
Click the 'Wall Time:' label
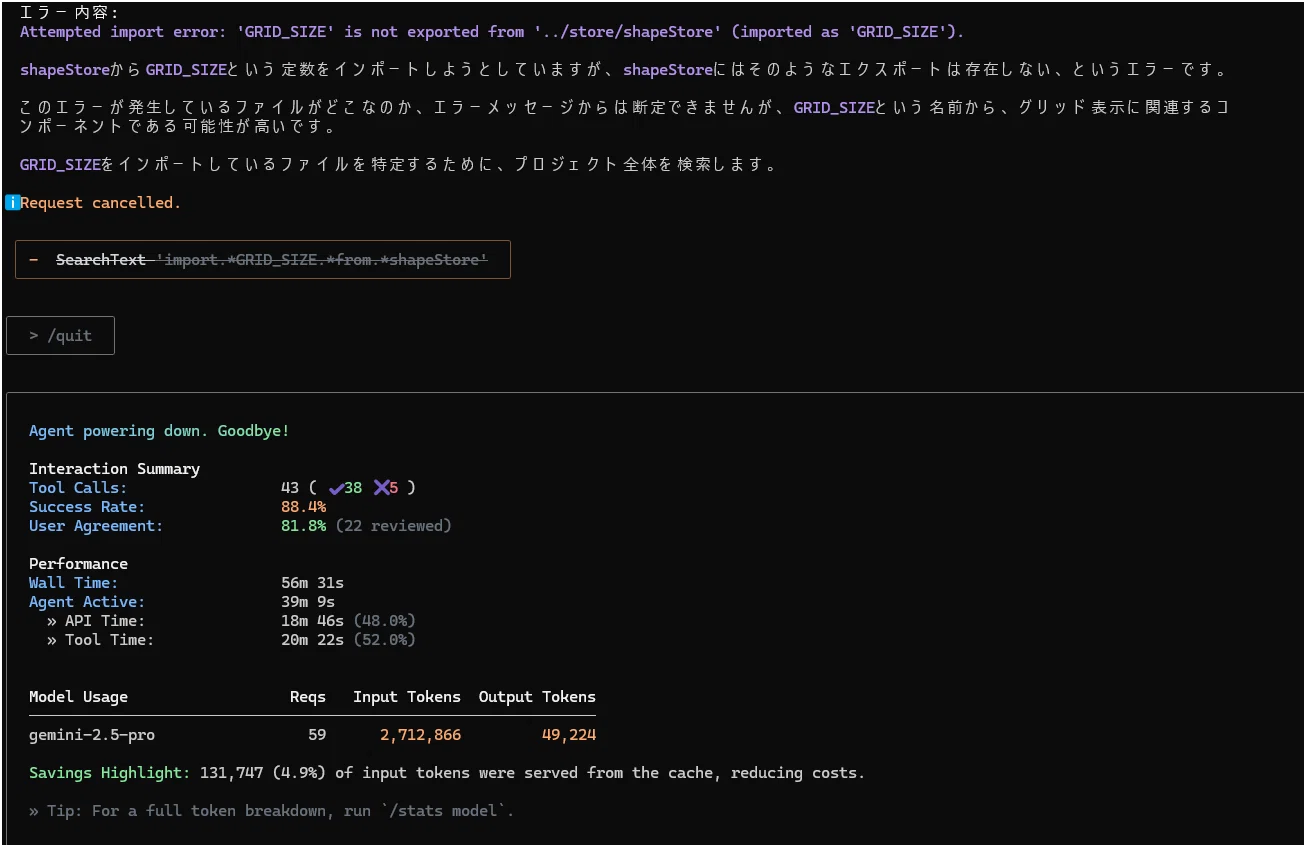[73, 583]
